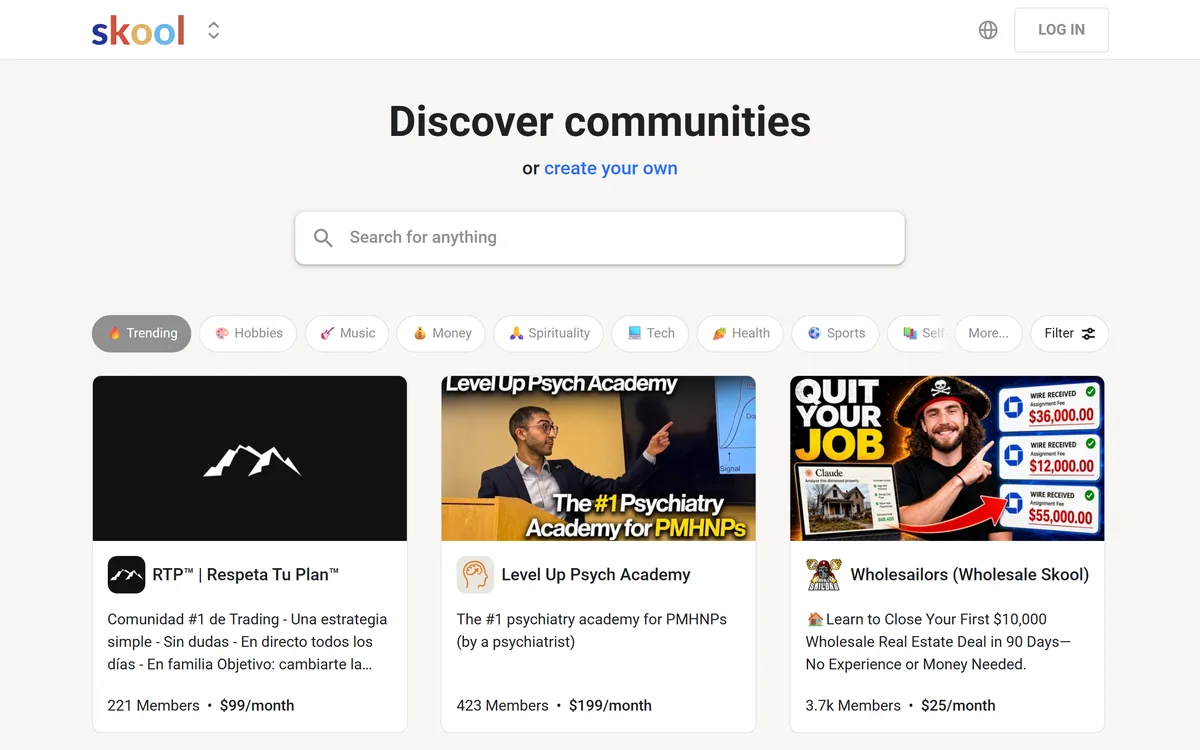Click the Discover communities heading
1200x750 pixels.
point(600,122)
